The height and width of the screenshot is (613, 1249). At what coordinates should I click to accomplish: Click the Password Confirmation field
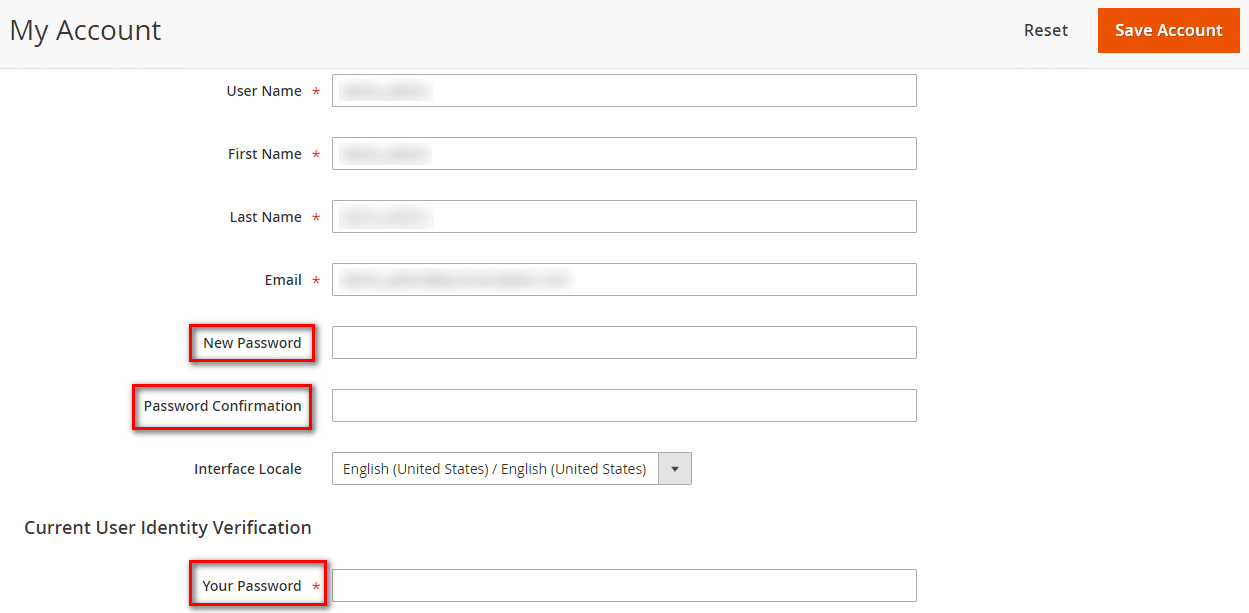pyautogui.click(x=624, y=405)
